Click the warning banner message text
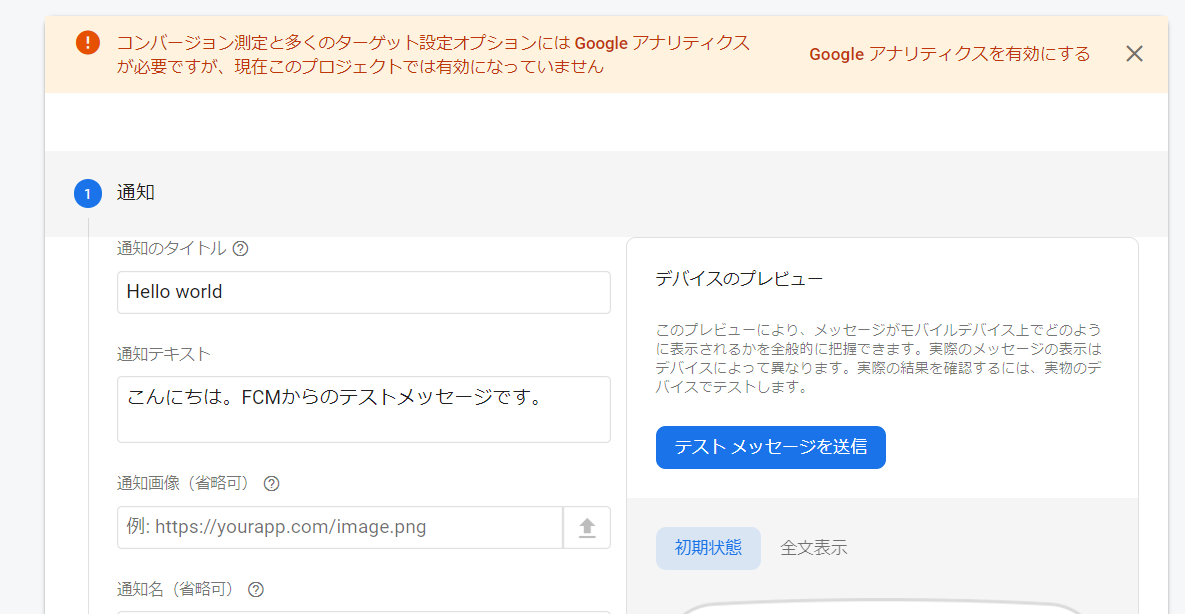The height and width of the screenshot is (614, 1185). [432, 55]
